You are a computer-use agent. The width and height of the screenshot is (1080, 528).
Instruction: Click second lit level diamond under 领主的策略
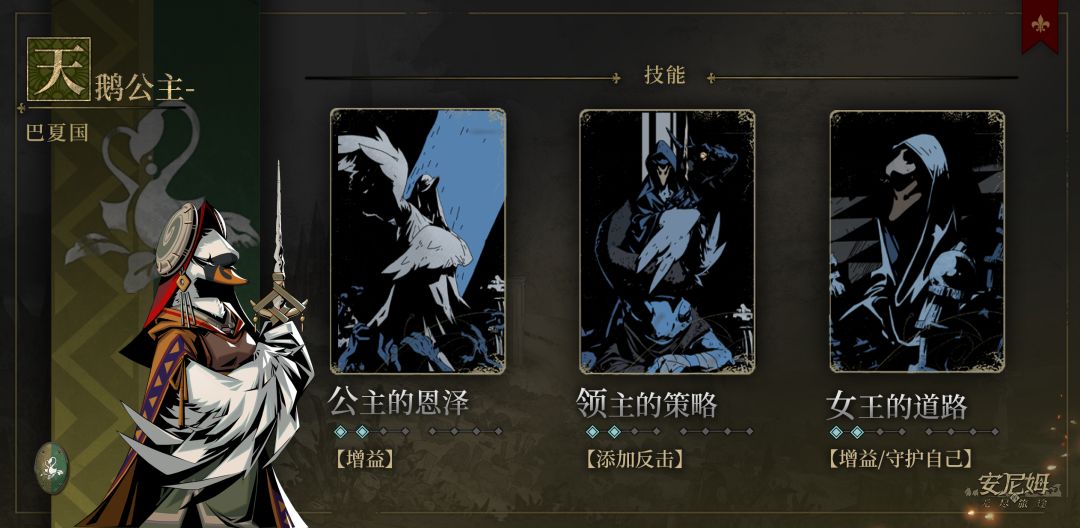(614, 432)
